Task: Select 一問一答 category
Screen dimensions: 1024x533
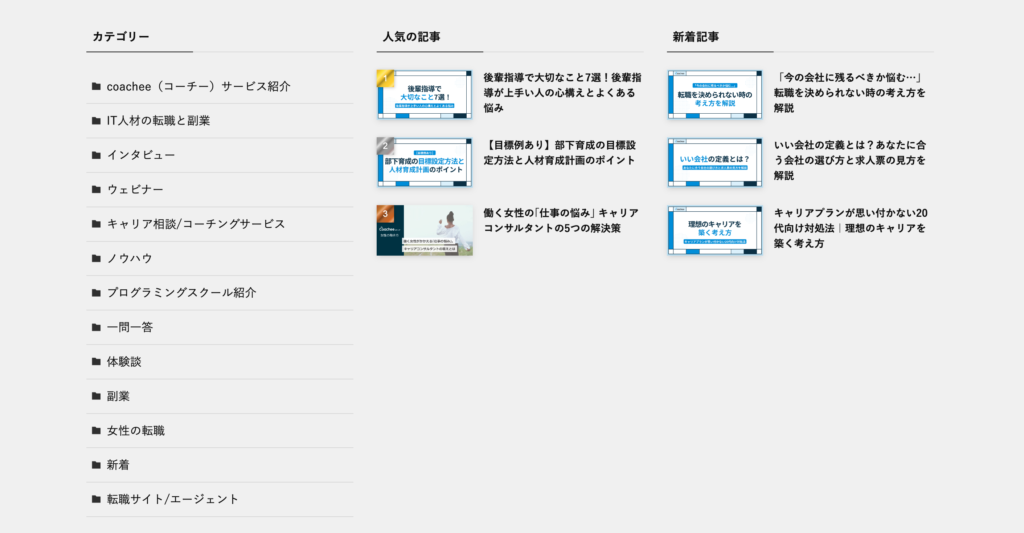Action: [130, 327]
